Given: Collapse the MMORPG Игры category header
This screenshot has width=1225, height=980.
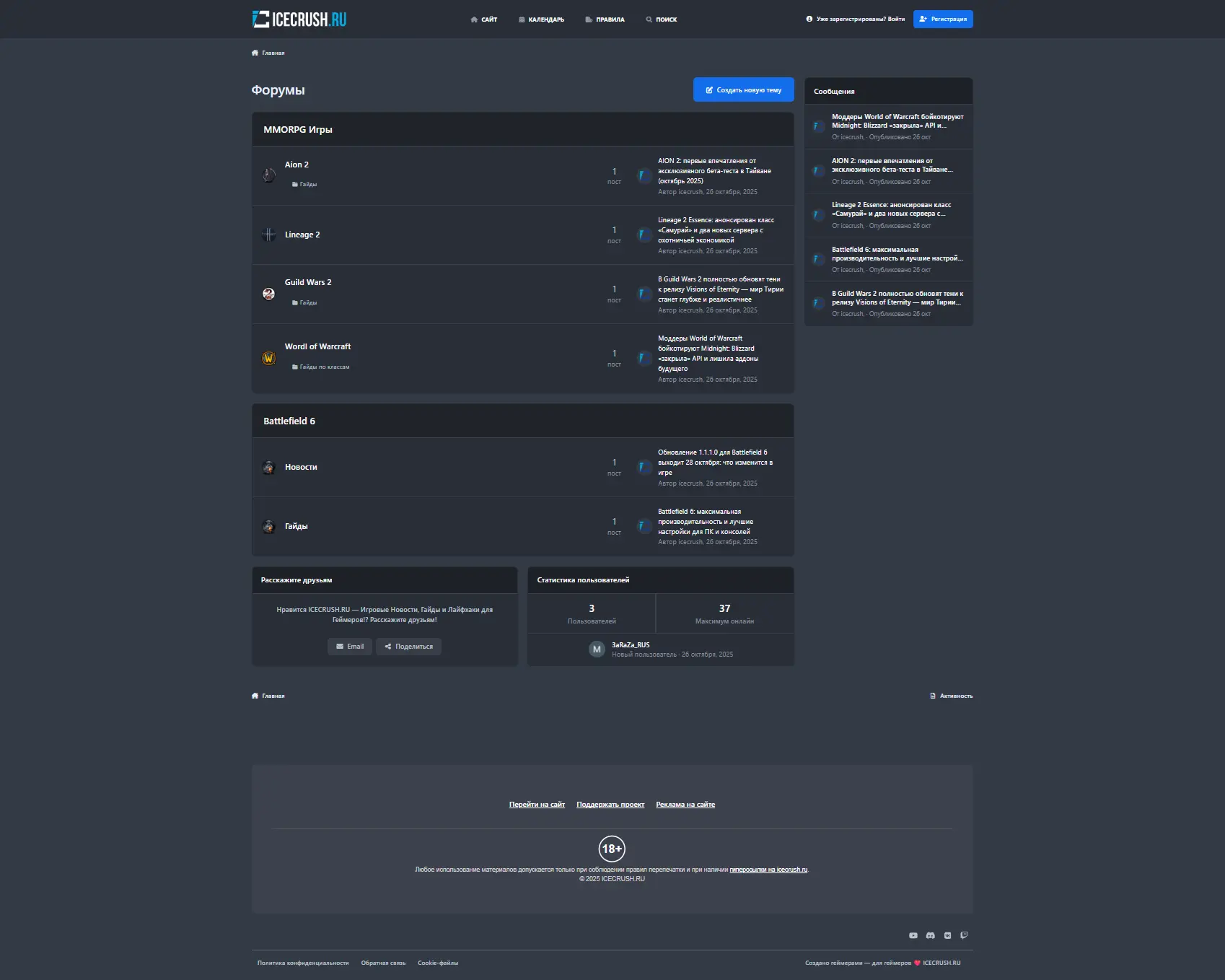Looking at the screenshot, I should coord(523,130).
